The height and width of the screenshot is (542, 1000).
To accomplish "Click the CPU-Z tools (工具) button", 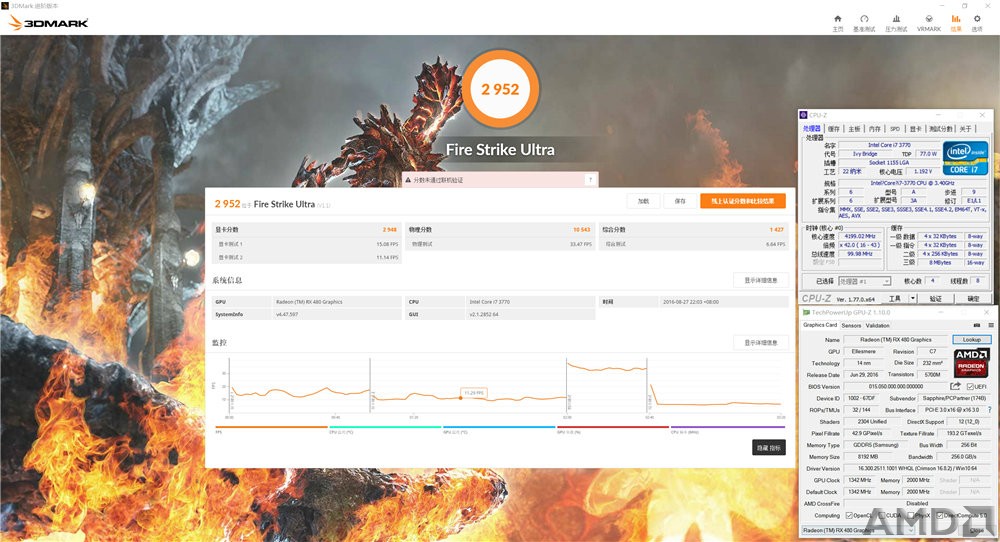I will 895,298.
